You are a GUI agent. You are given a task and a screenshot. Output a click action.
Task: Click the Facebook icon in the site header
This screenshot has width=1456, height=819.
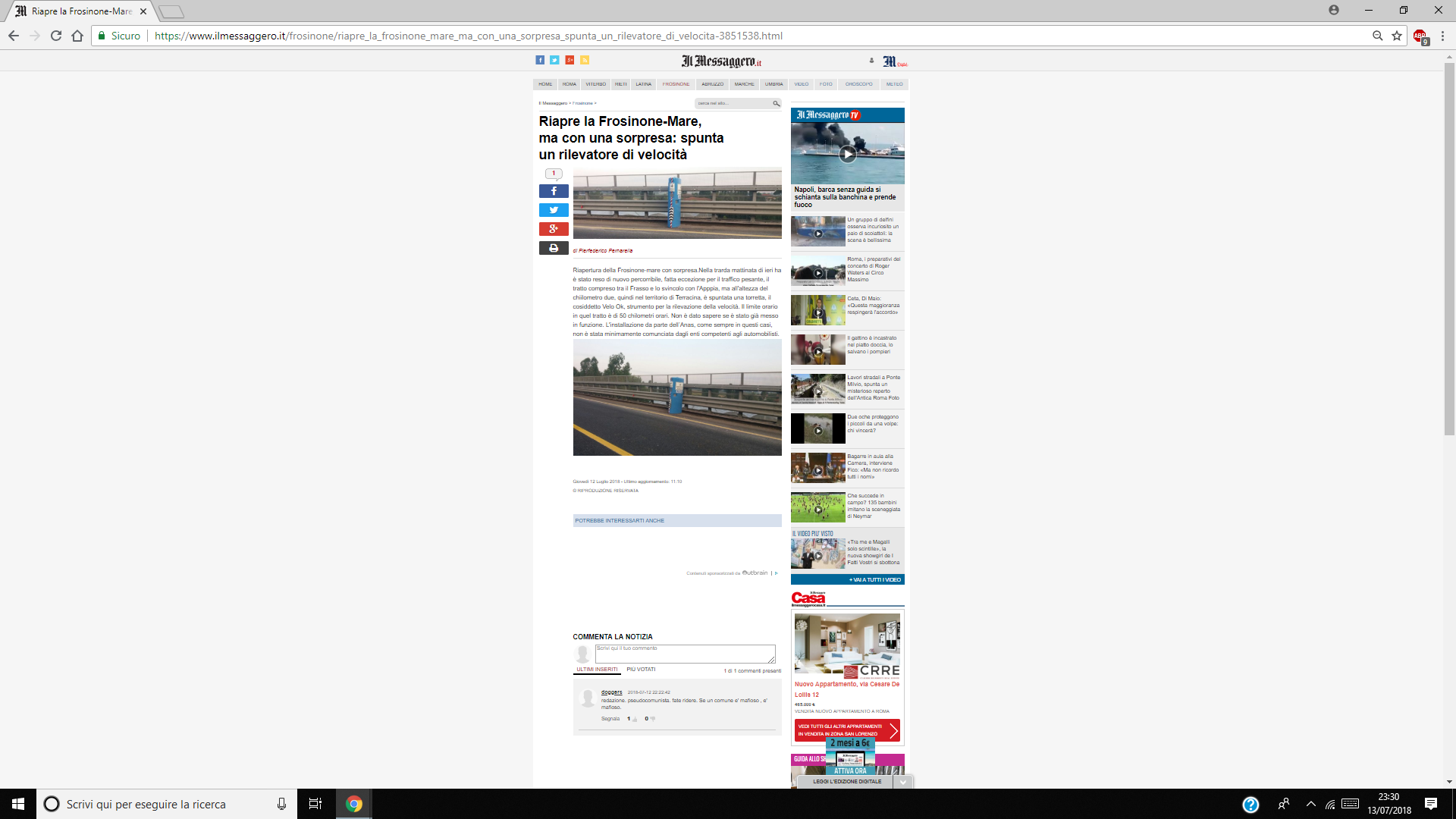point(540,61)
